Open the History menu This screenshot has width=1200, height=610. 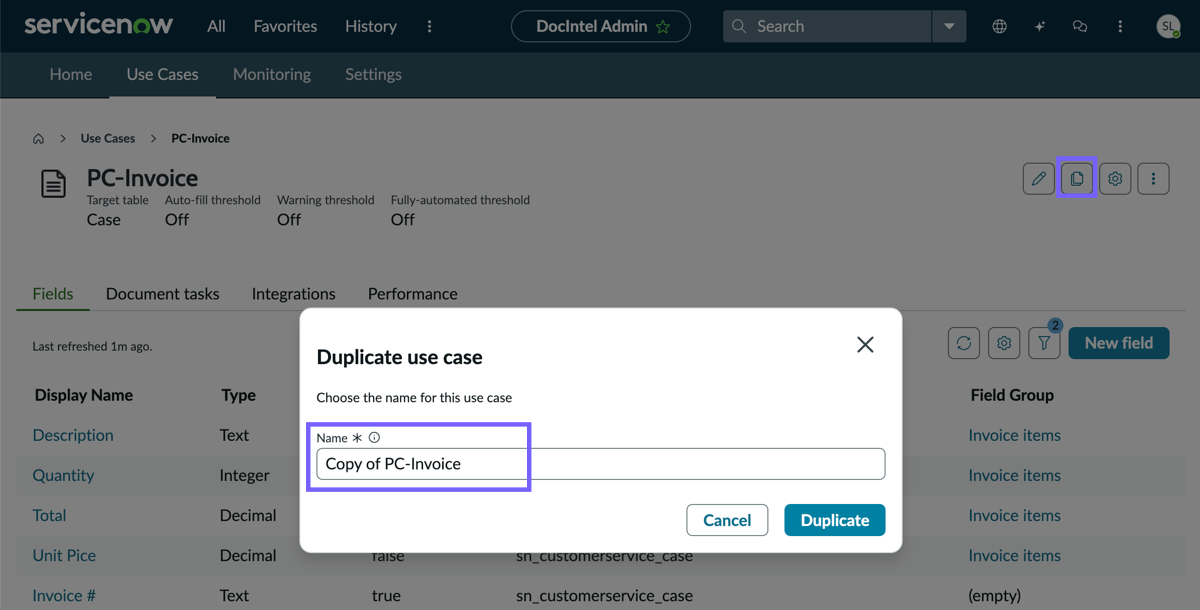tap(371, 26)
